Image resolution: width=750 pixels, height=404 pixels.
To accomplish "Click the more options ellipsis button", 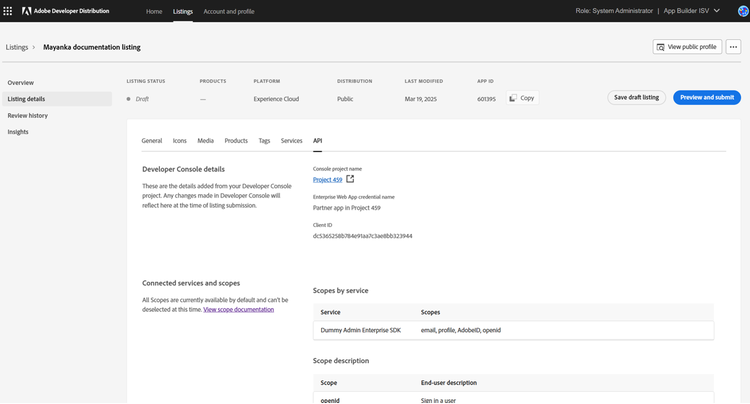I will pyautogui.click(x=733, y=47).
